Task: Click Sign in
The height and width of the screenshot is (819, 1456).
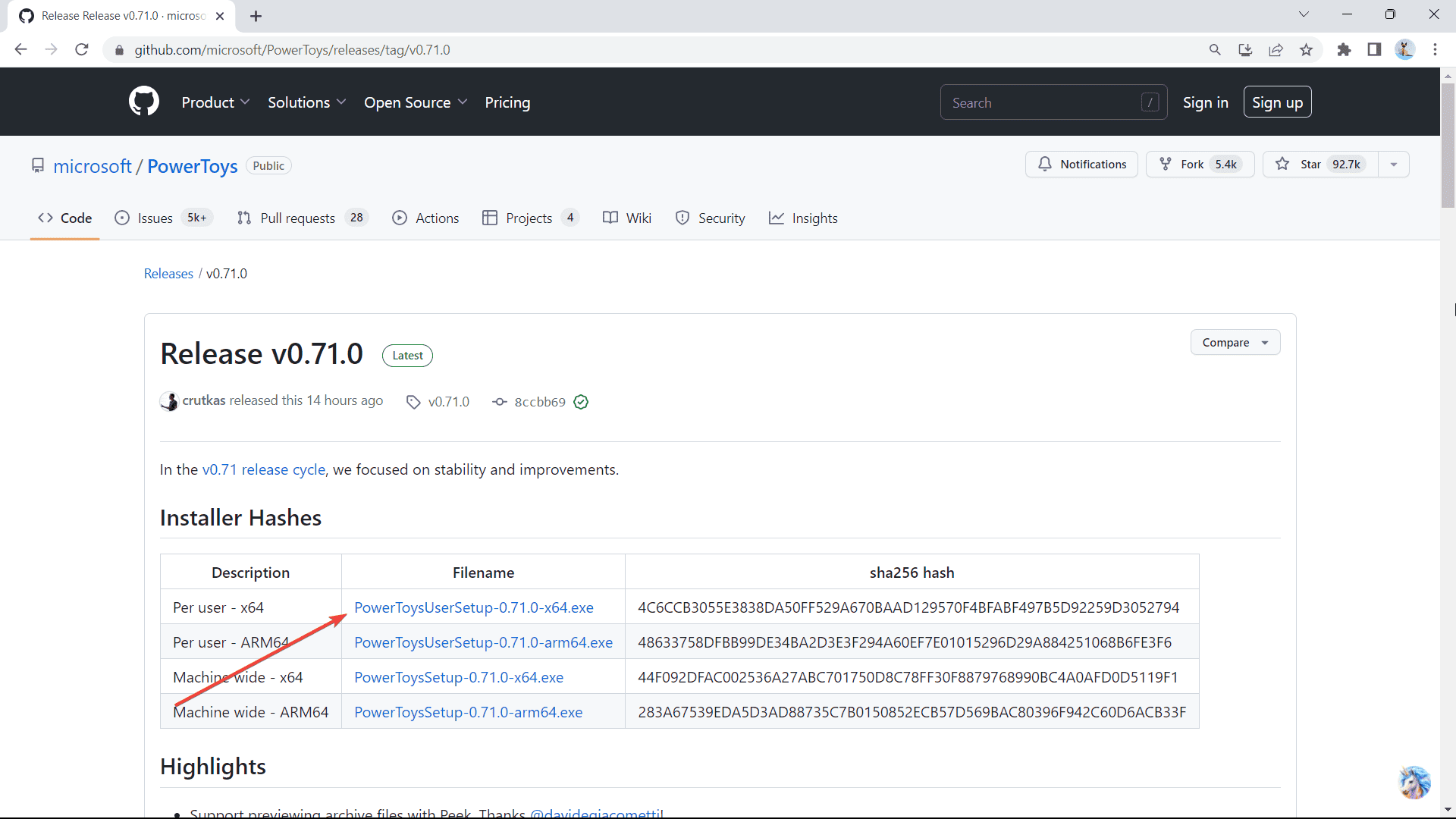Action: [x=1205, y=102]
